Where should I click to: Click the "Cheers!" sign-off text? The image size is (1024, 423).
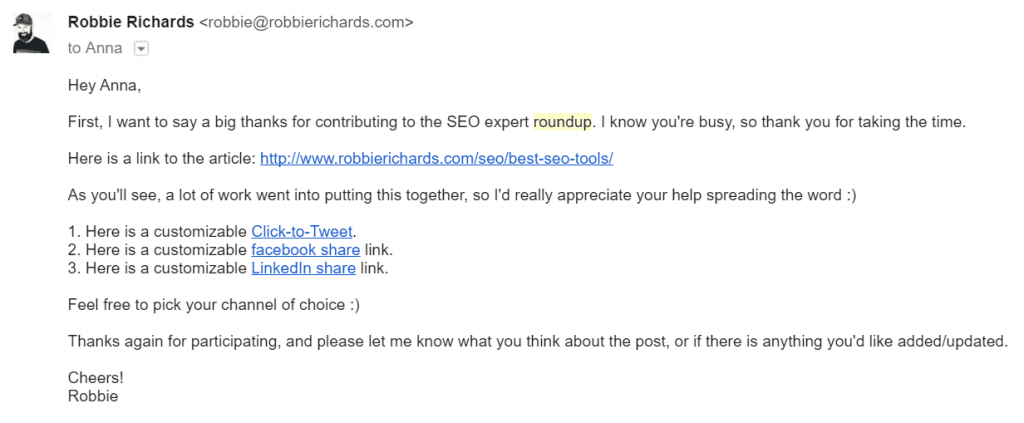click(x=98, y=378)
